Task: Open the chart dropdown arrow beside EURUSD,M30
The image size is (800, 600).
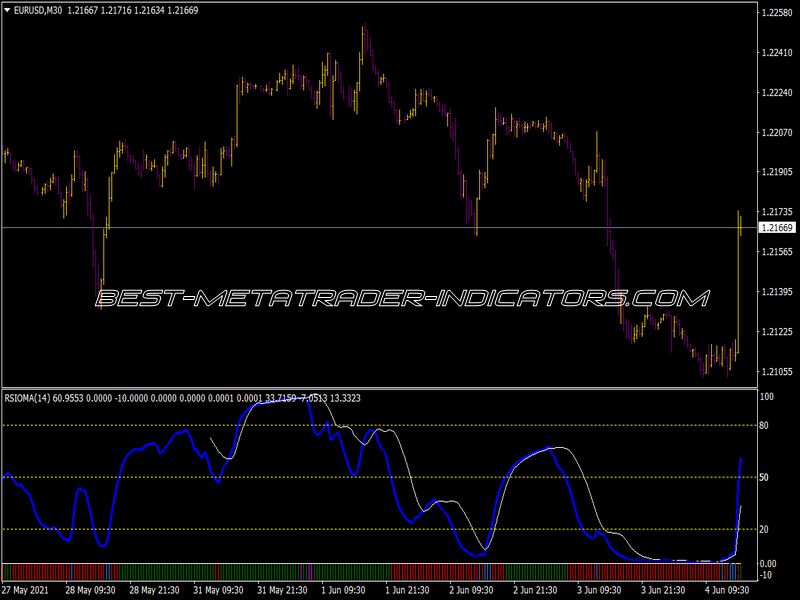Action: pyautogui.click(x=7, y=10)
